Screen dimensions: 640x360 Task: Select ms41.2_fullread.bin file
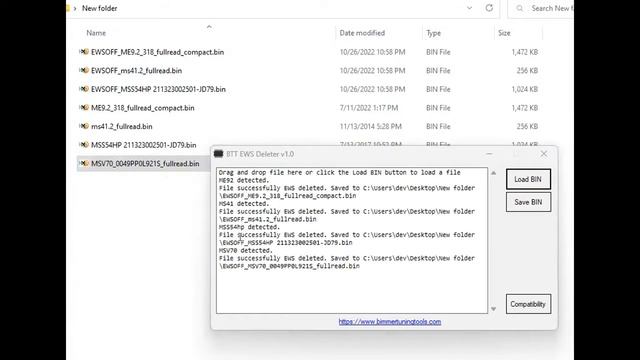tap(121, 127)
